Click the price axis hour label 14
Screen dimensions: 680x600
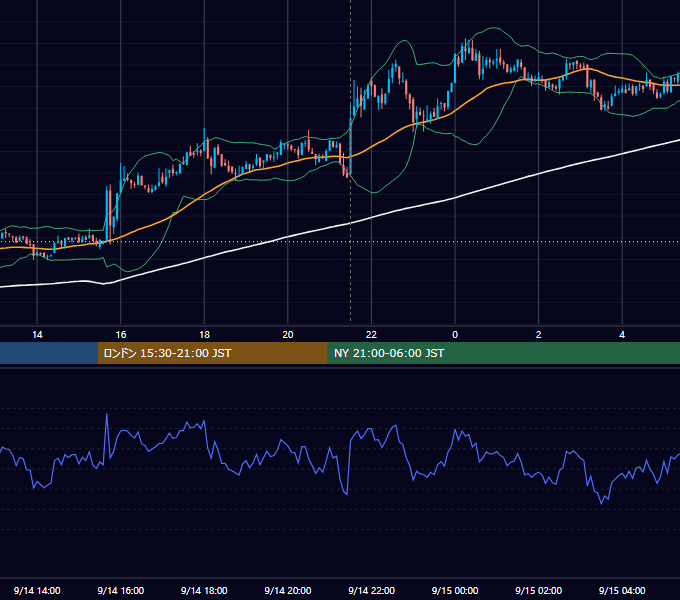pos(37,335)
